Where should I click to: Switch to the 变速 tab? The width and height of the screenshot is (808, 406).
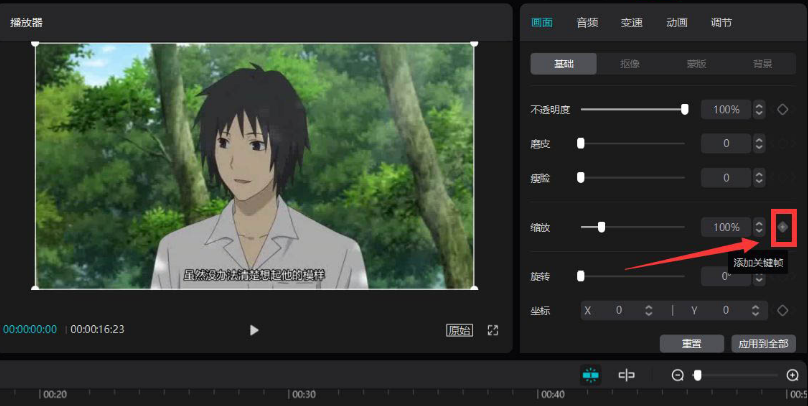pos(631,23)
